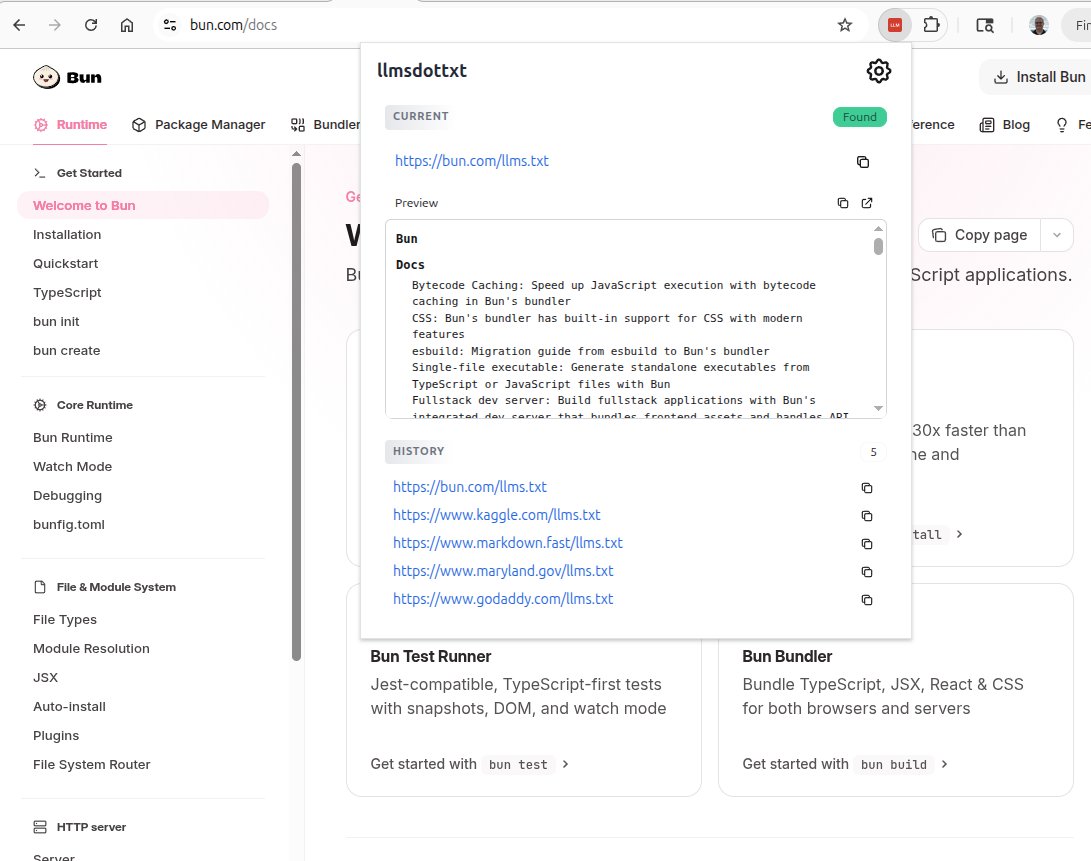
Task: Click the history count badge 5
Action: [873, 452]
